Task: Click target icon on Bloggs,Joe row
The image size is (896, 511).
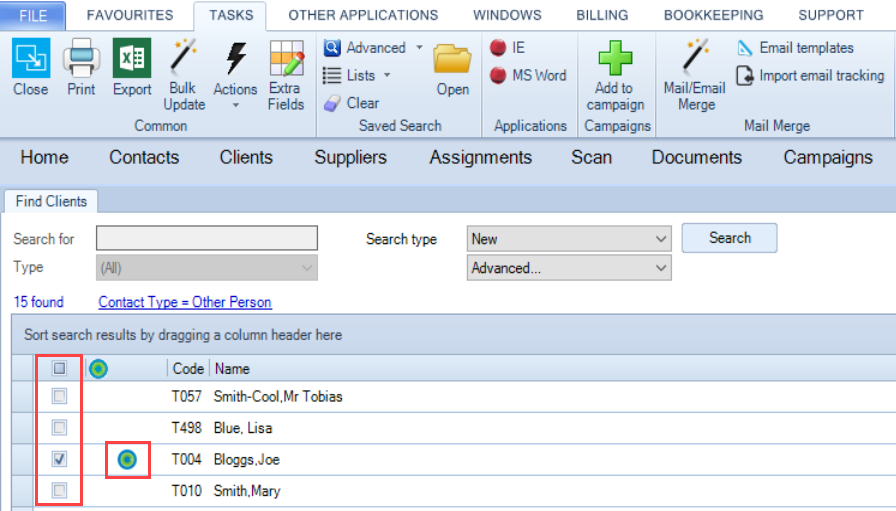Action: 127,460
